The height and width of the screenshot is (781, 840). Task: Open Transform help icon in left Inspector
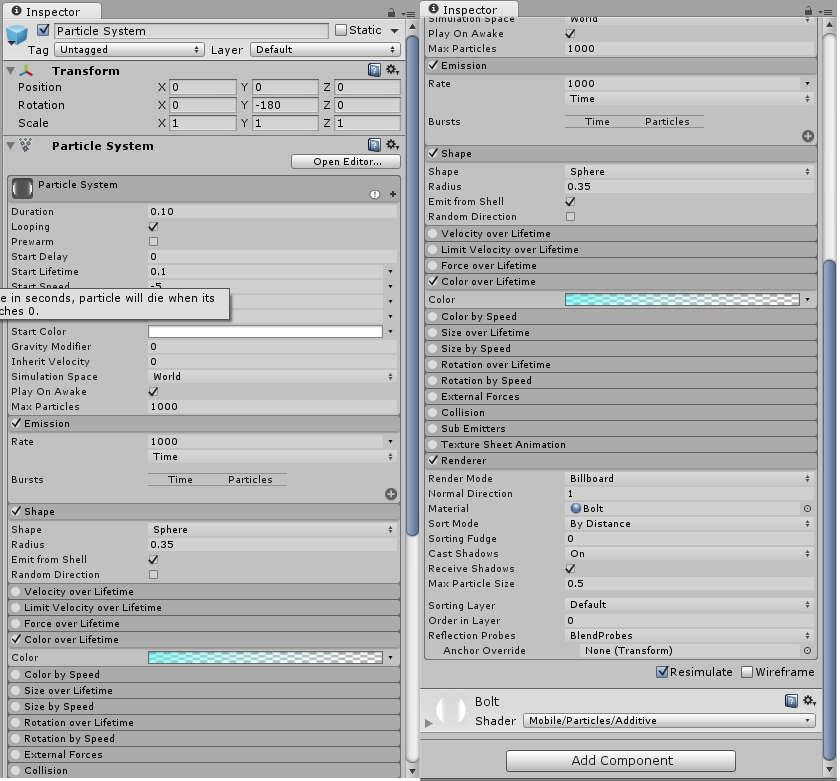374,70
